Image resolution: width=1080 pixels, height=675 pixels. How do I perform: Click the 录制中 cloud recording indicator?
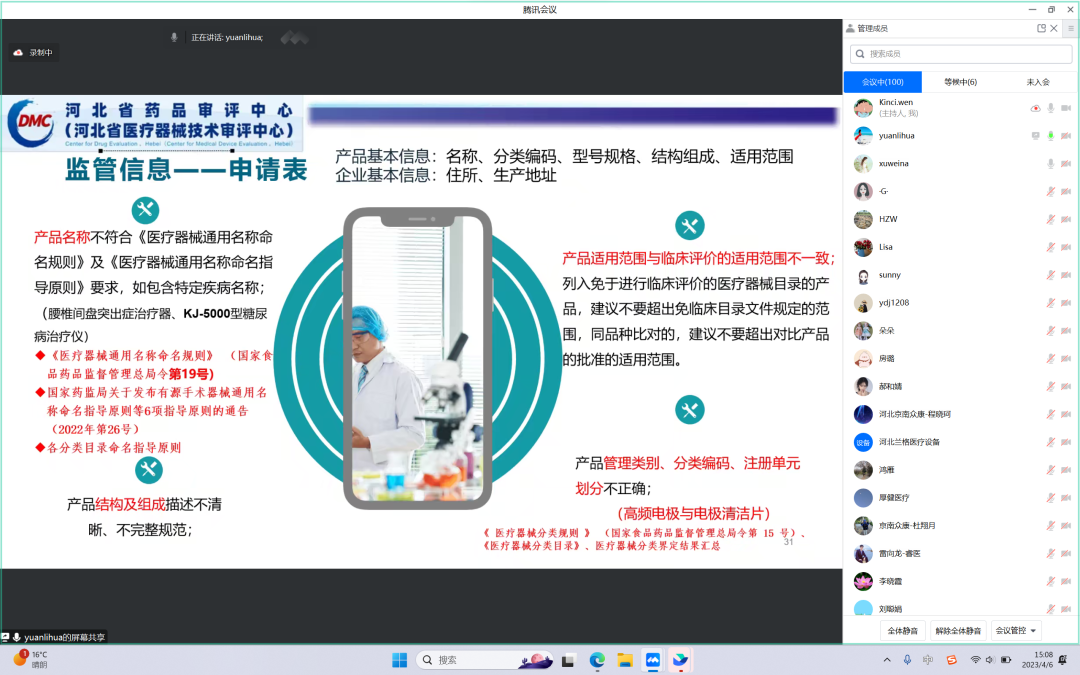pyautogui.click(x=34, y=52)
